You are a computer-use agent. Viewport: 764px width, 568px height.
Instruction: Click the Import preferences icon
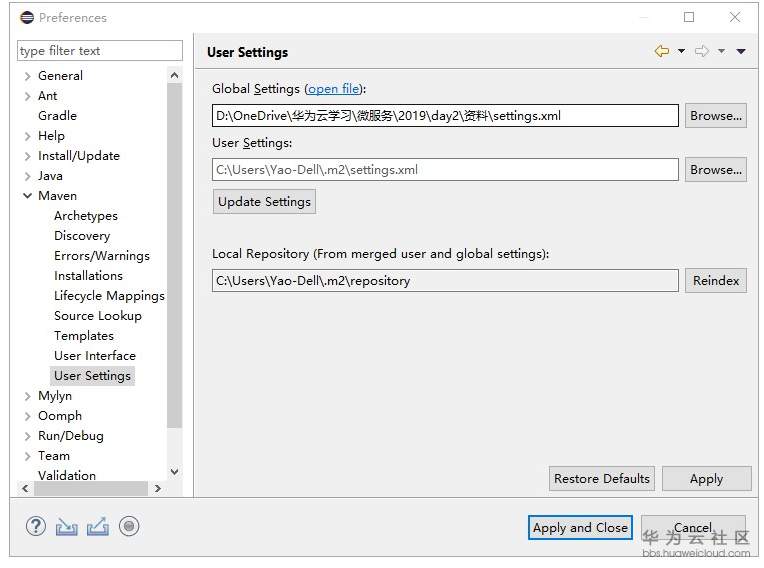(66, 526)
